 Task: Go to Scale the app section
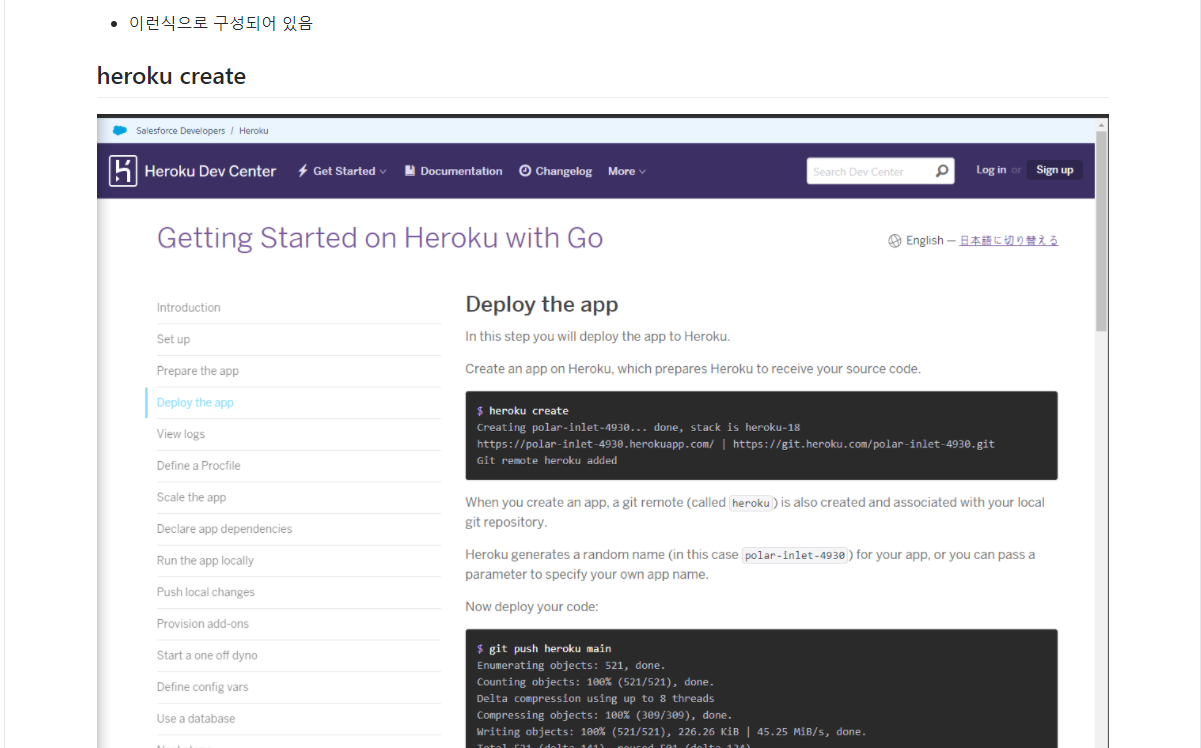coord(191,497)
